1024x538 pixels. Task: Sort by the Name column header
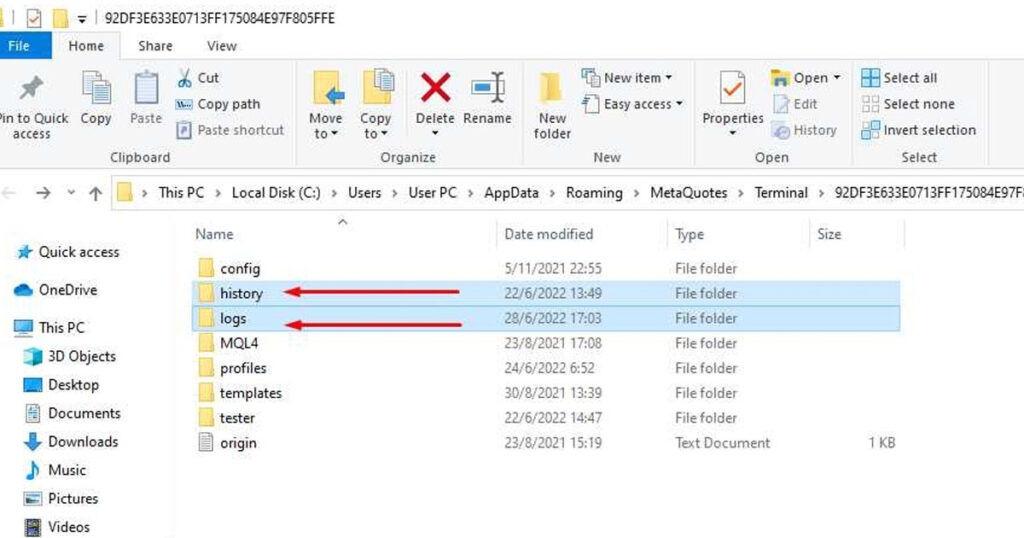click(214, 234)
